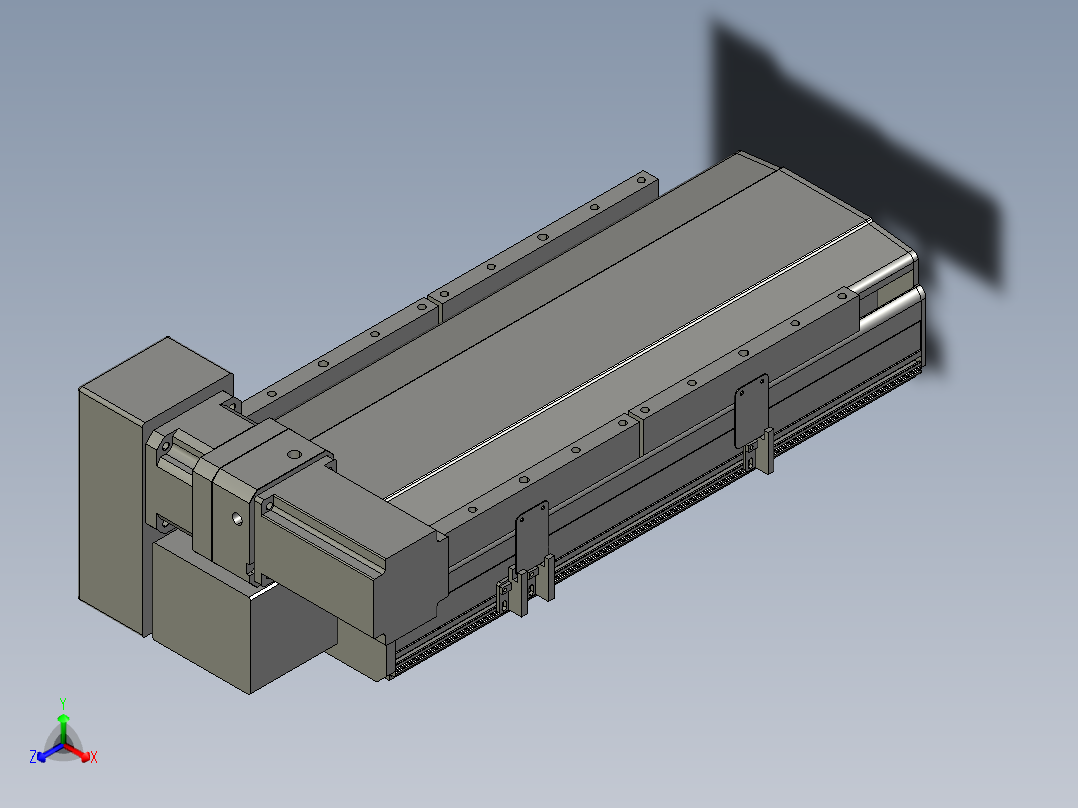
Task: Select the tall motor block at far left
Action: 110,500
